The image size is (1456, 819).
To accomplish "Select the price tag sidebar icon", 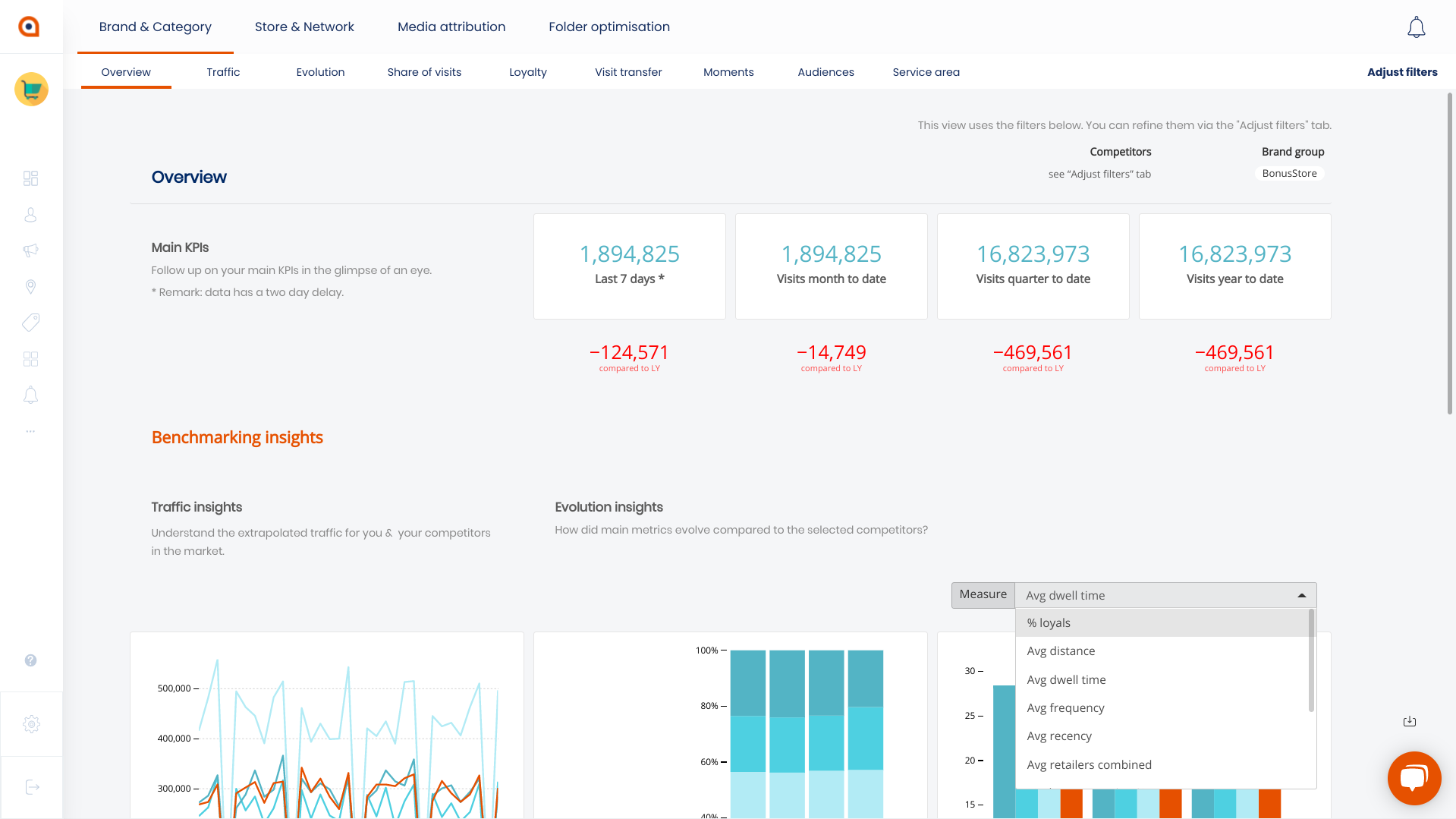I will [x=30, y=323].
